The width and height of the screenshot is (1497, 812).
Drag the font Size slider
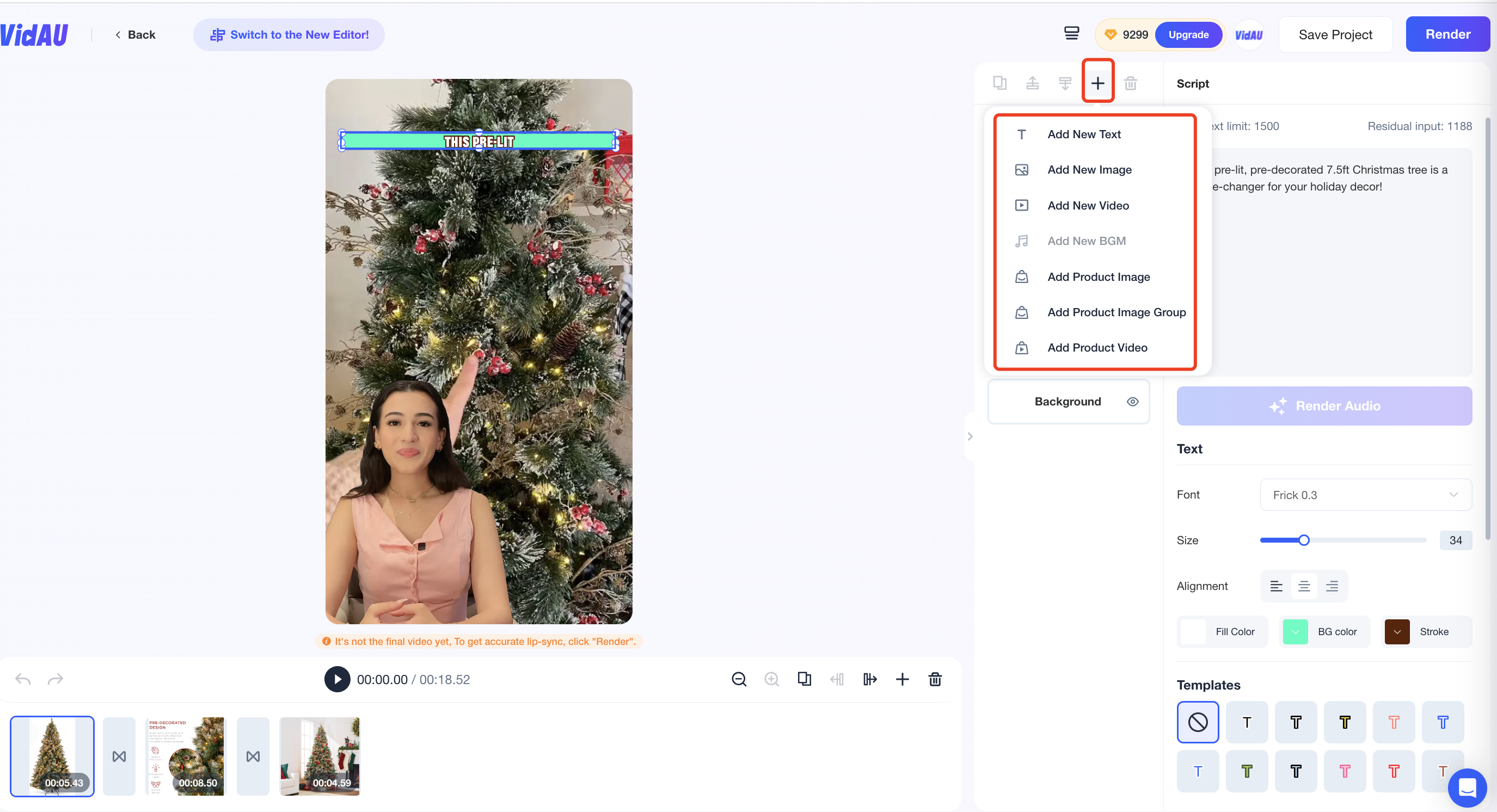pyautogui.click(x=1305, y=540)
